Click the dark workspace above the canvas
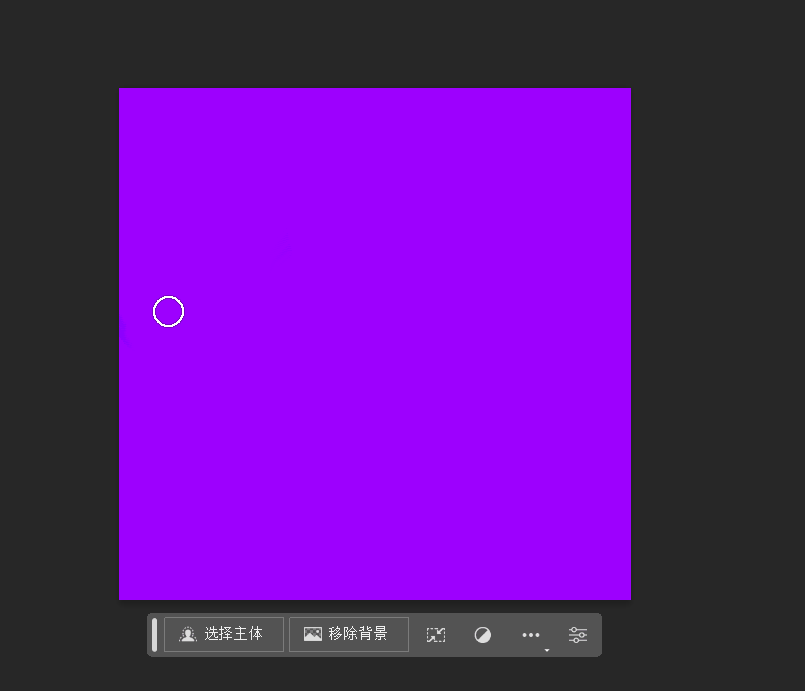This screenshot has width=805, height=691. [x=375, y=45]
